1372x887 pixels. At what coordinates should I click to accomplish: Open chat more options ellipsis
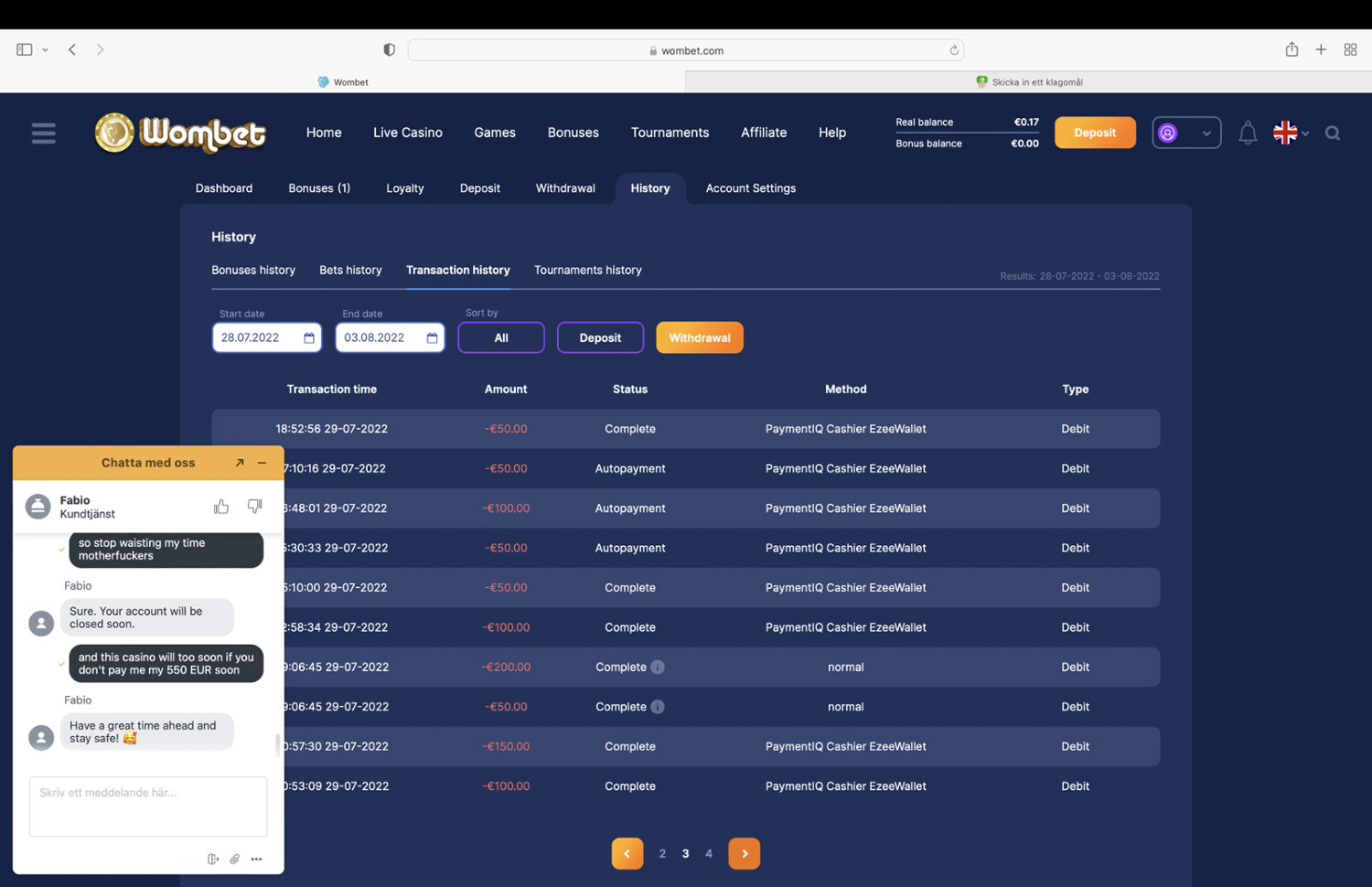(256, 859)
